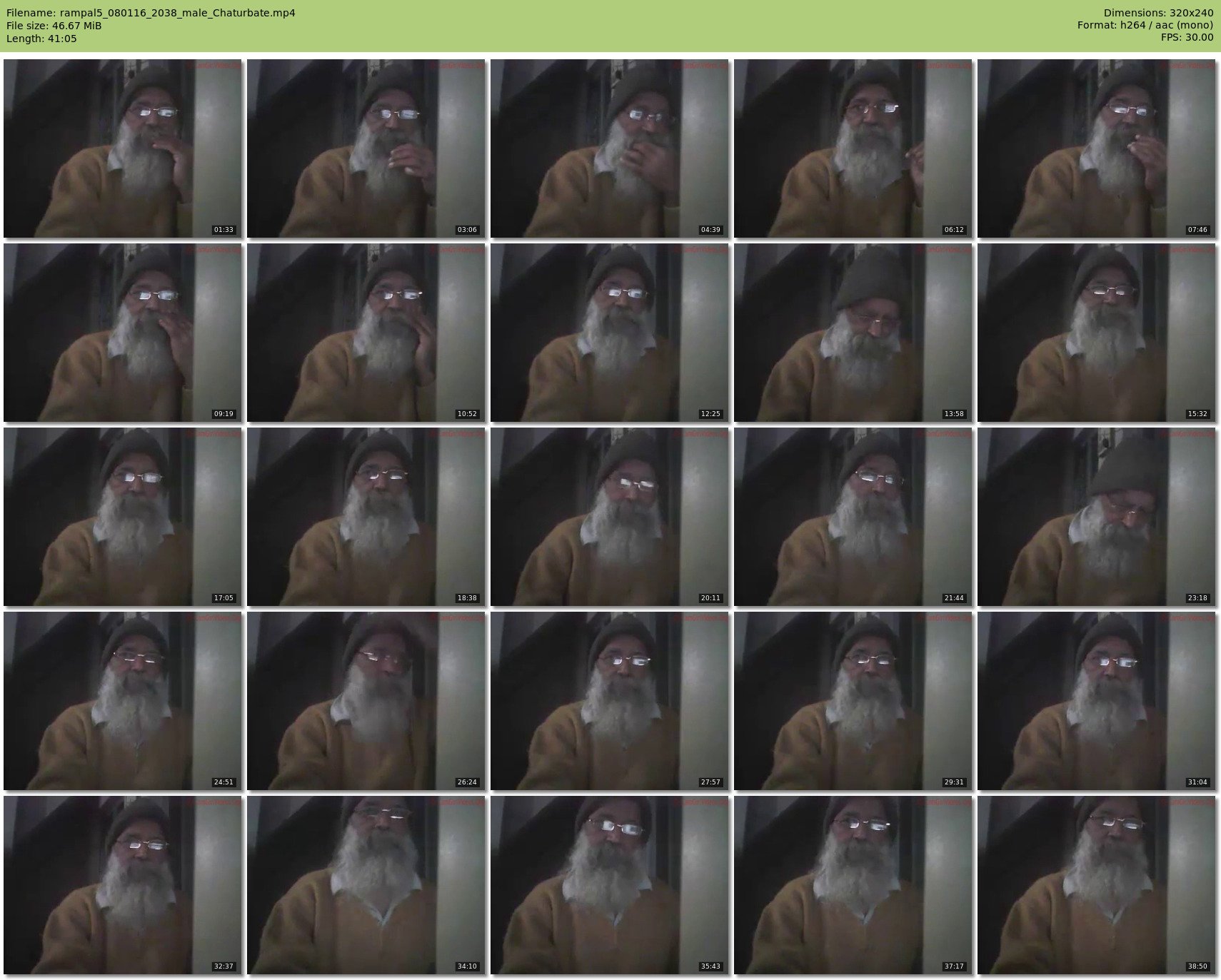Image resolution: width=1221 pixels, height=980 pixels.
Task: Select the thumbnail timestamped 15:32
Action: point(1096,333)
